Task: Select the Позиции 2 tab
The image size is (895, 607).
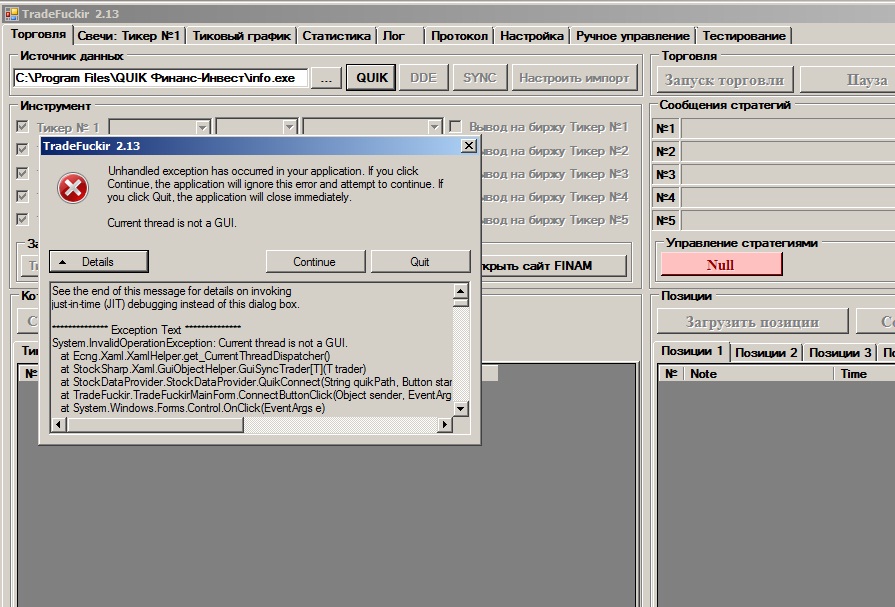Action: [766, 353]
